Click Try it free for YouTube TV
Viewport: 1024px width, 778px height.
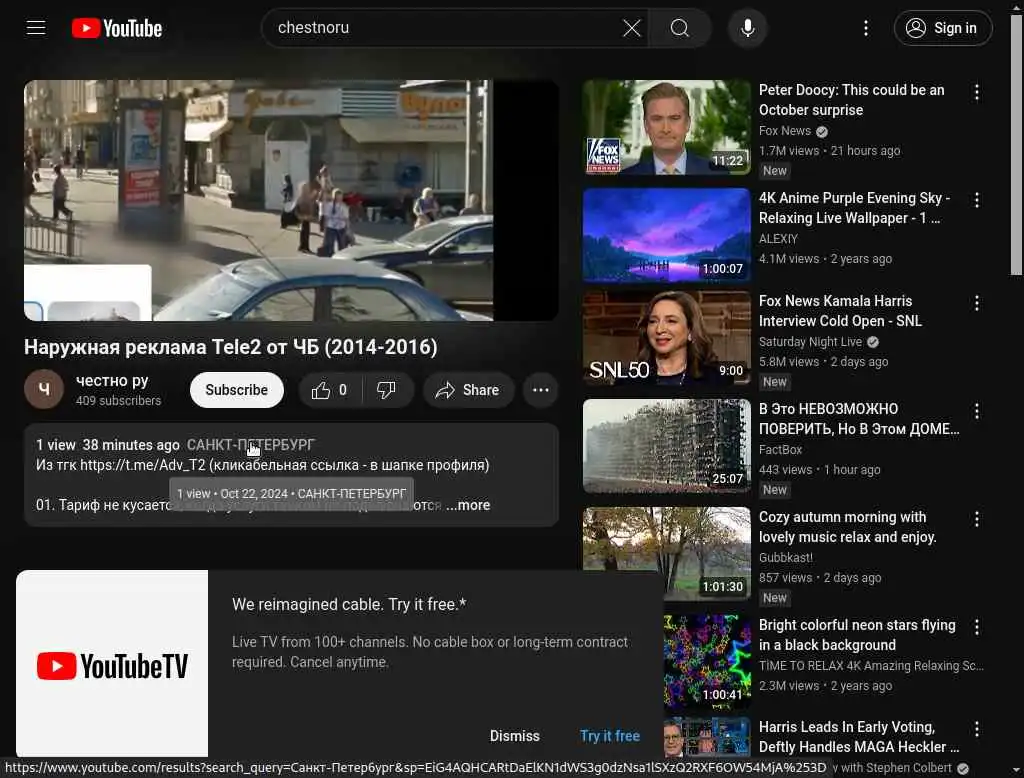[610, 736]
